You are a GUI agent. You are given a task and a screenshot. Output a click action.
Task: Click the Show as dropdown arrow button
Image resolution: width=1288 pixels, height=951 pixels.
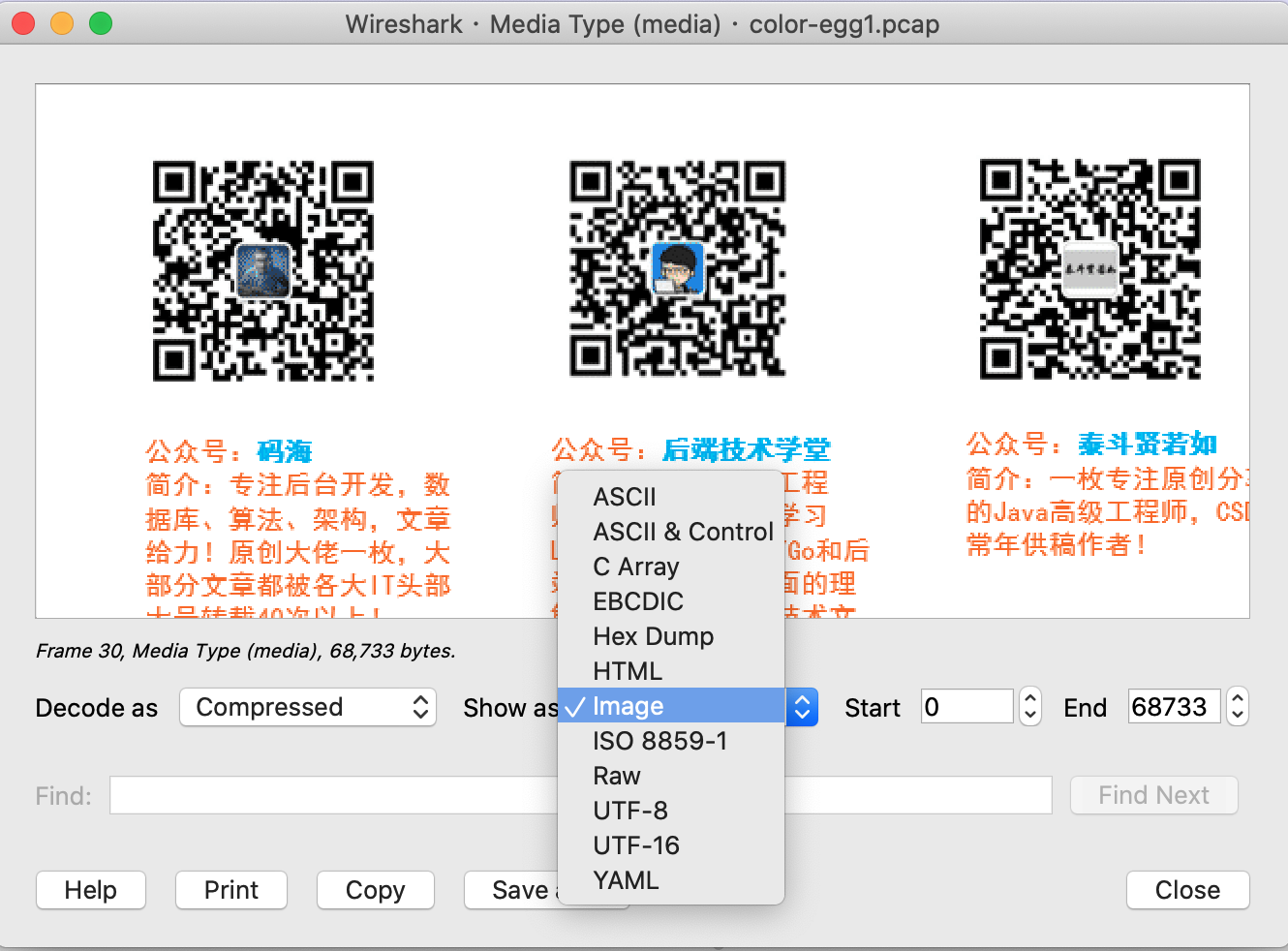tap(802, 707)
